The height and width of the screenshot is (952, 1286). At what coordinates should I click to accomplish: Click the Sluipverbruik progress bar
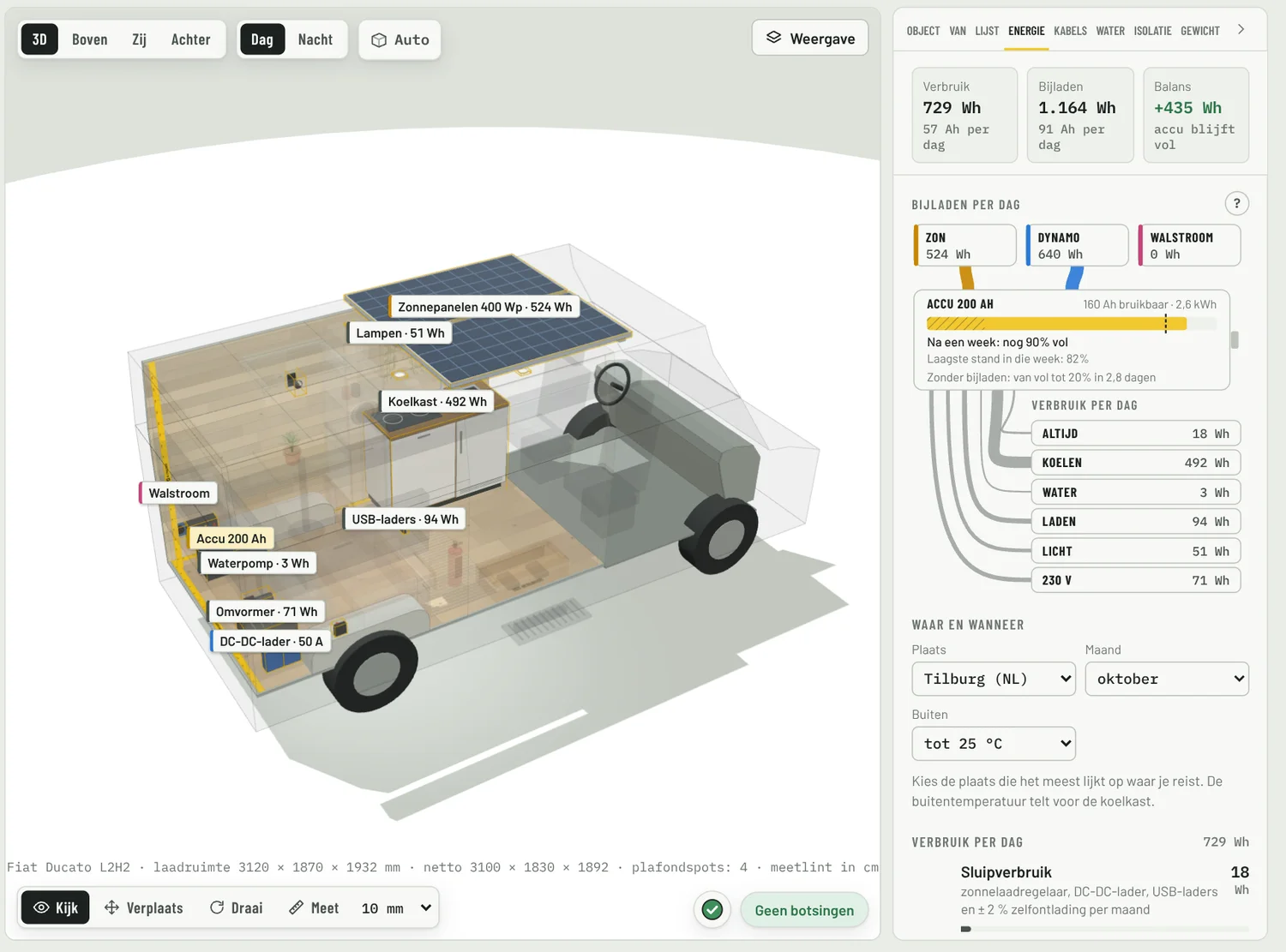coord(1104,929)
